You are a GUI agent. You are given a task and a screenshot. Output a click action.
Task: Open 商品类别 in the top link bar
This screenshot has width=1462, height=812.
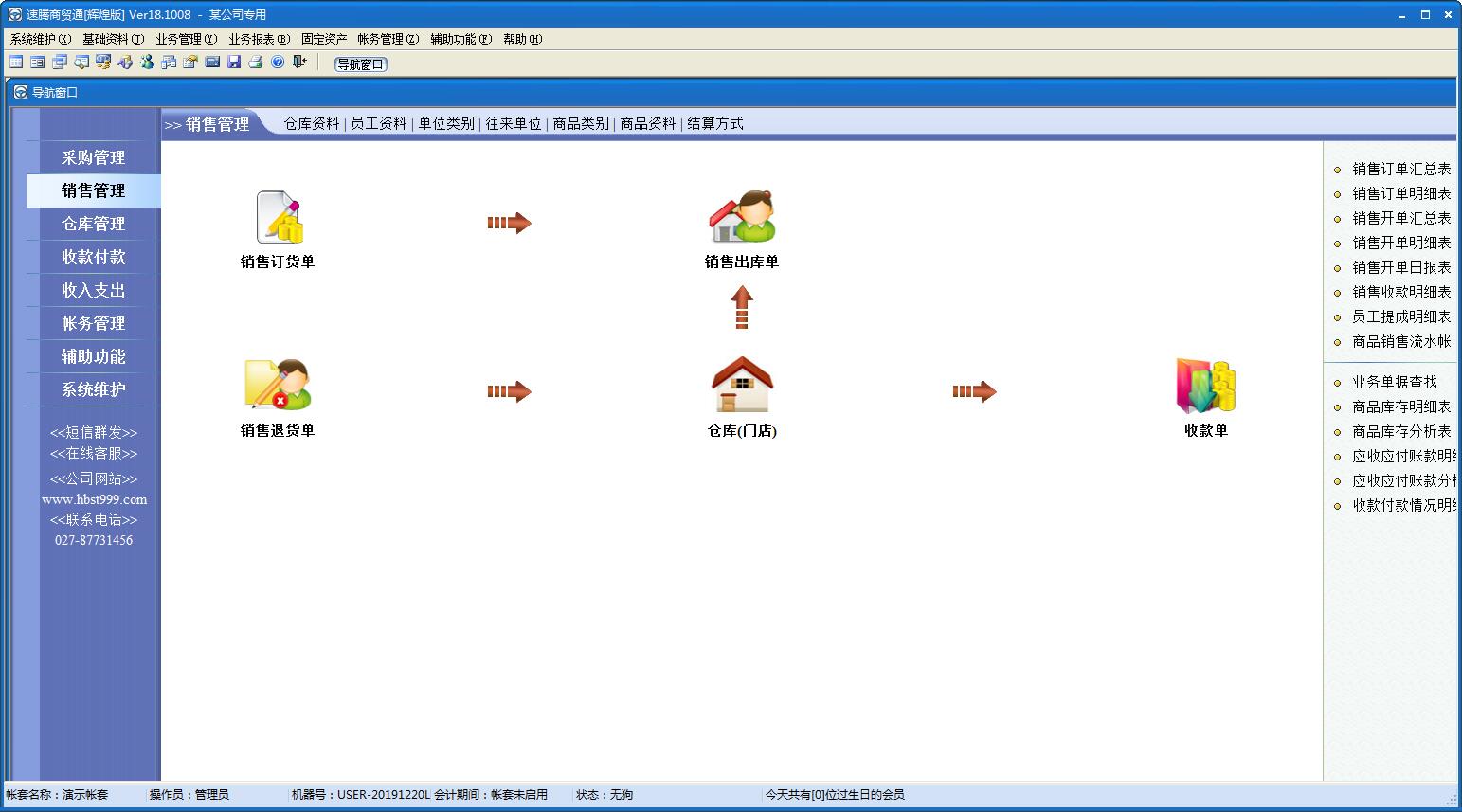(581, 123)
